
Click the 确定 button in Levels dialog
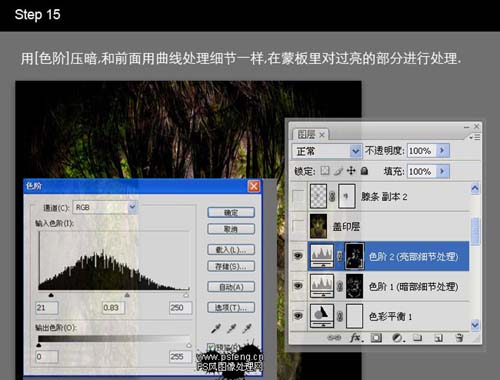click(231, 213)
